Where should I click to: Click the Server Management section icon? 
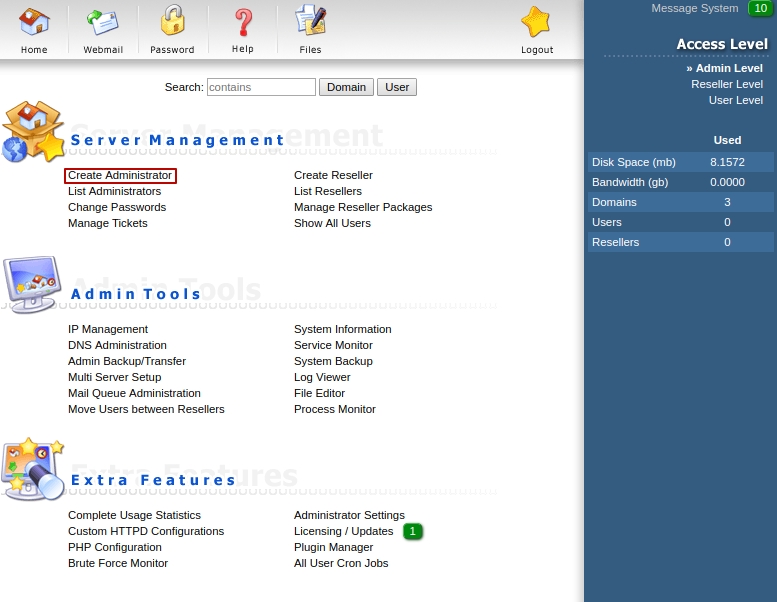[33, 131]
